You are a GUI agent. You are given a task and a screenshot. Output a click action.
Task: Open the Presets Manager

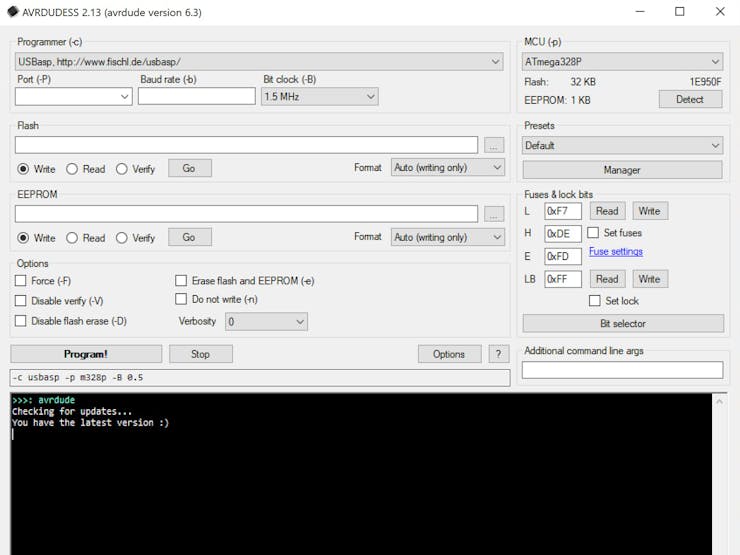tap(622, 170)
